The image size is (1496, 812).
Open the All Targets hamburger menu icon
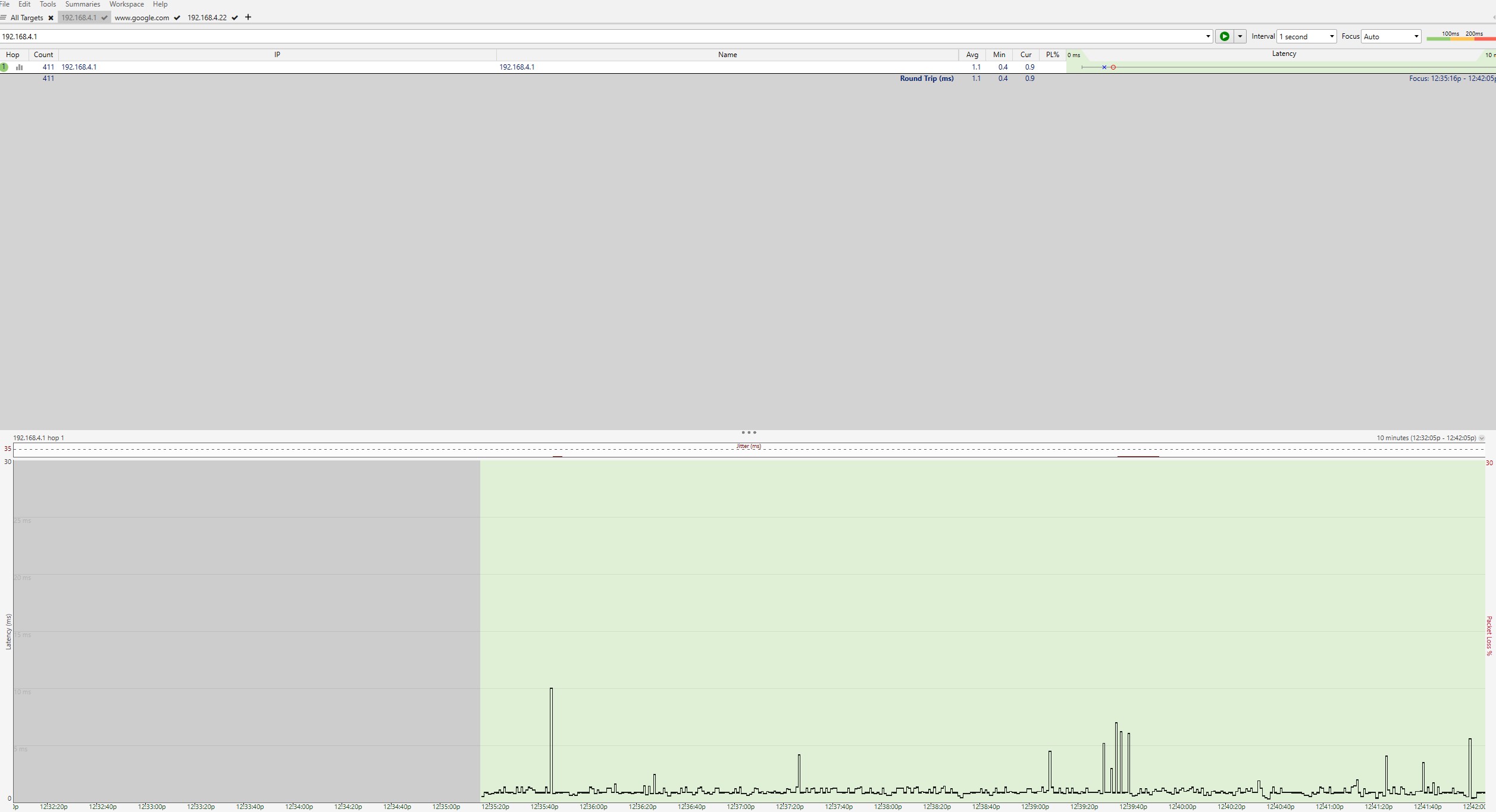[4, 17]
